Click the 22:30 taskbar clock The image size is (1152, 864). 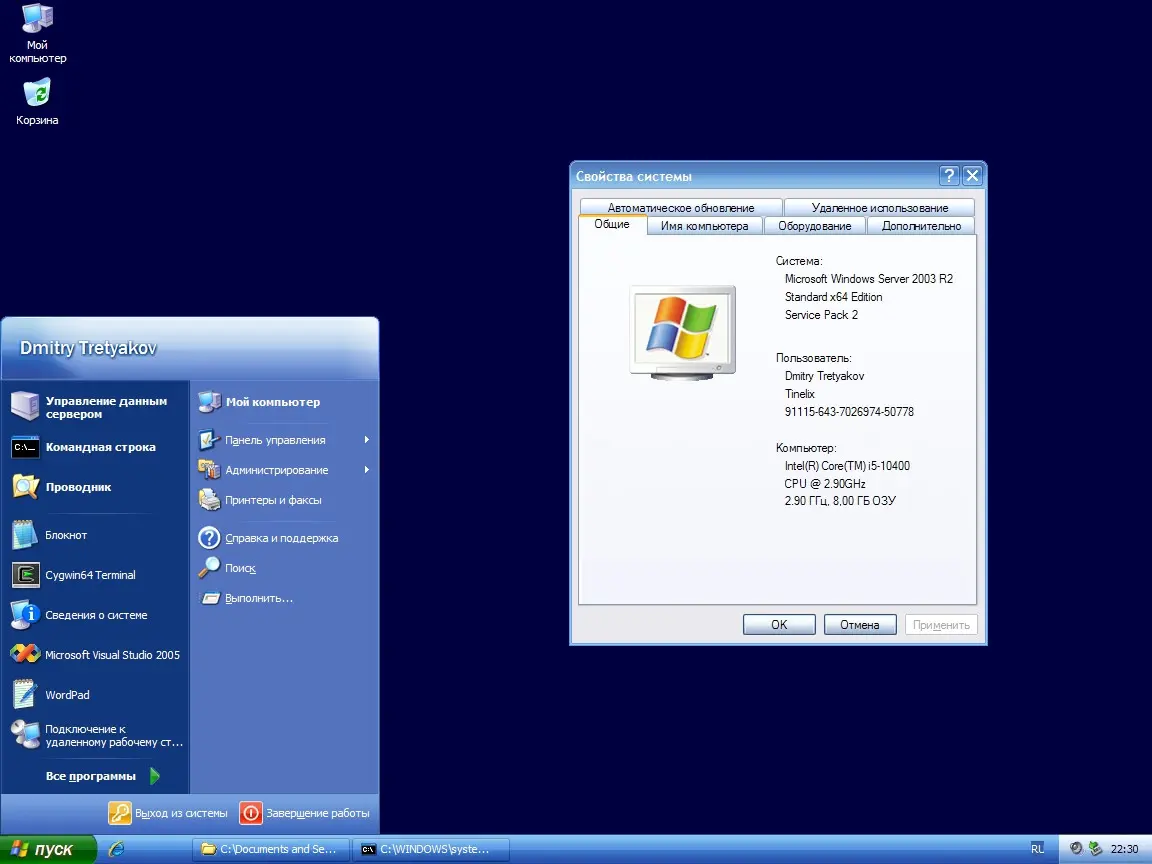tap(1125, 849)
